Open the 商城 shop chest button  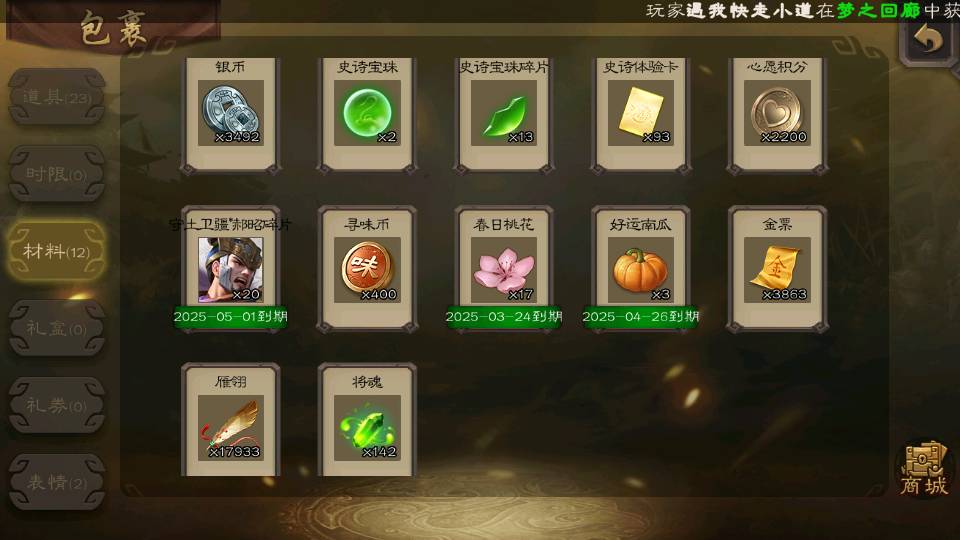click(924, 470)
